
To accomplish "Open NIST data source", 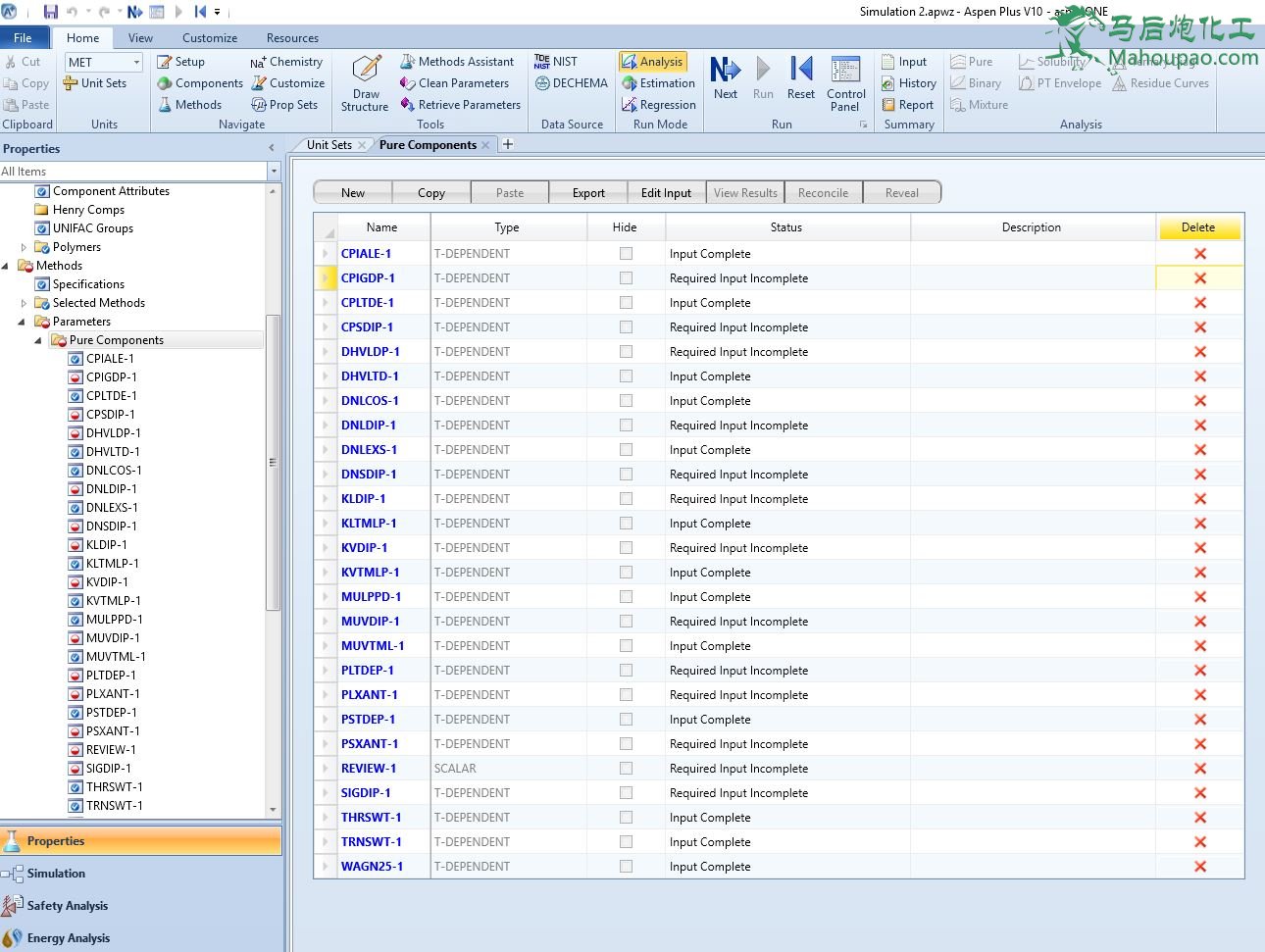I will click(556, 62).
